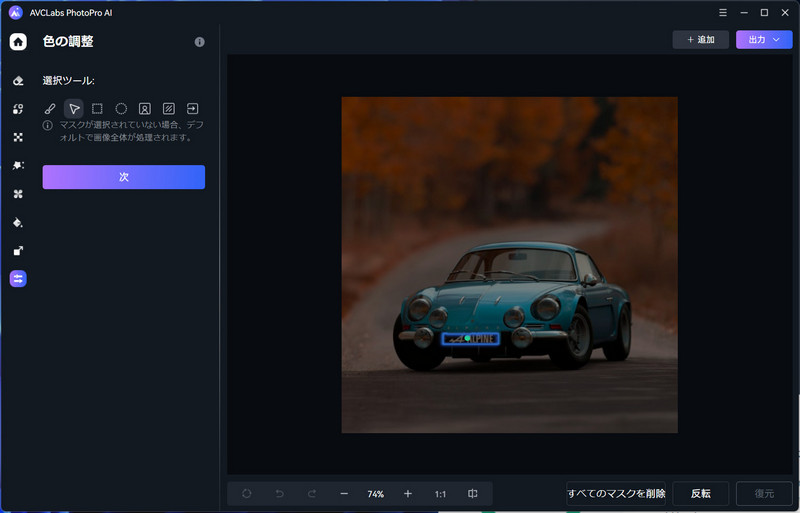Click the 復元 restore button

click(764, 494)
